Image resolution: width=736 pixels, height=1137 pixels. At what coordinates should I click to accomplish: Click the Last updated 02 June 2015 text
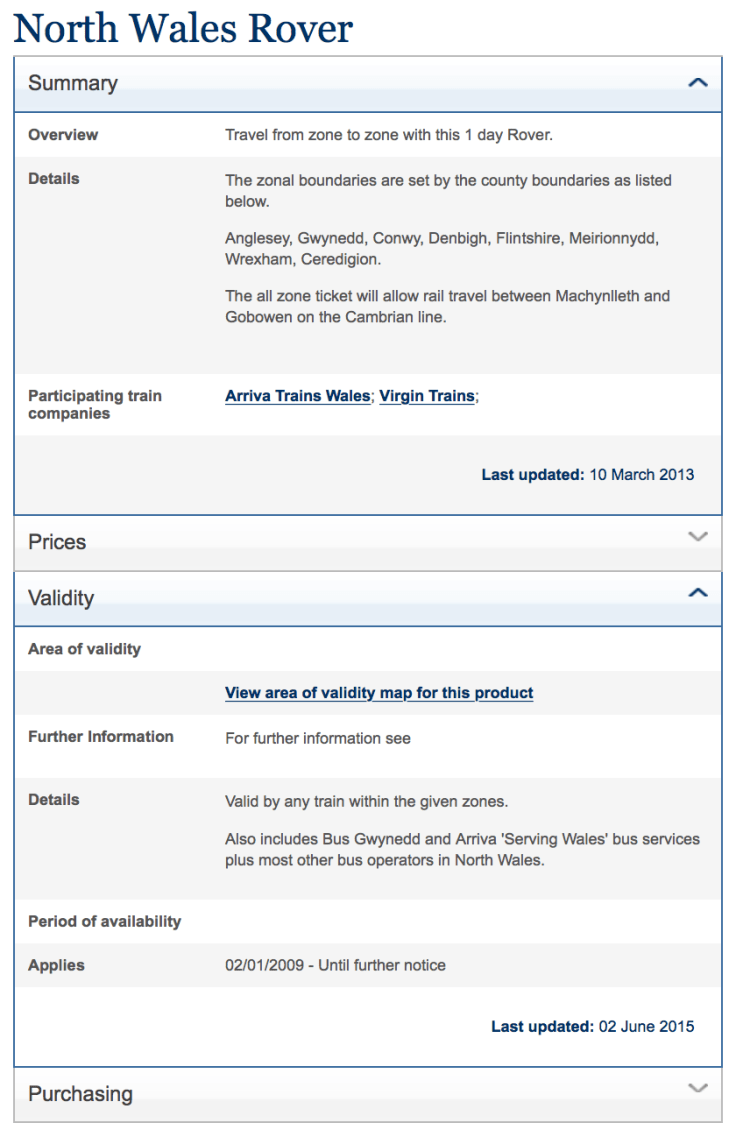[592, 1027]
